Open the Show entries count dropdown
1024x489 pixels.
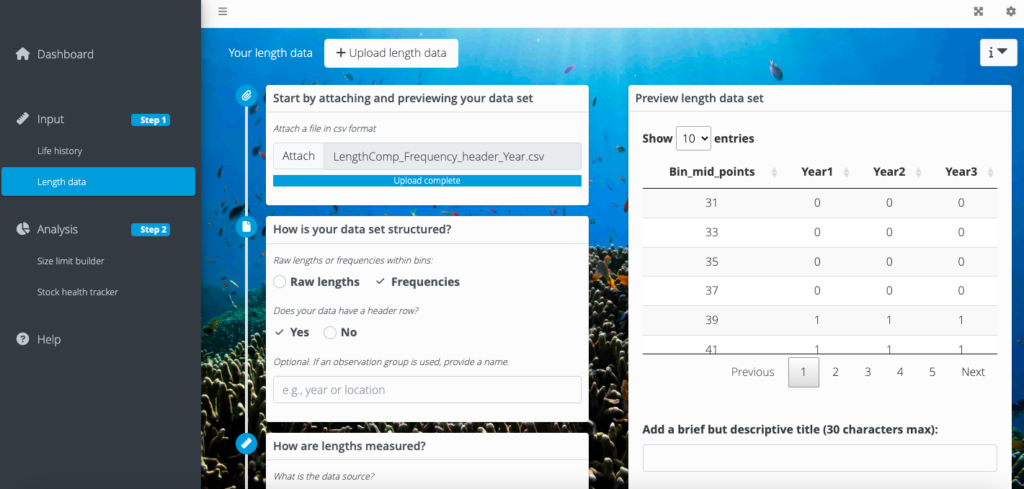[x=694, y=138]
